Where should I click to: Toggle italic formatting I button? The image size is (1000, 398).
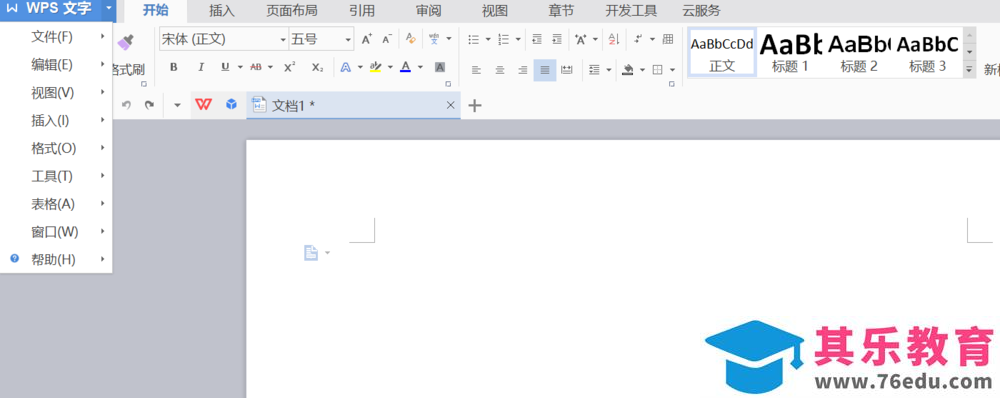201,67
